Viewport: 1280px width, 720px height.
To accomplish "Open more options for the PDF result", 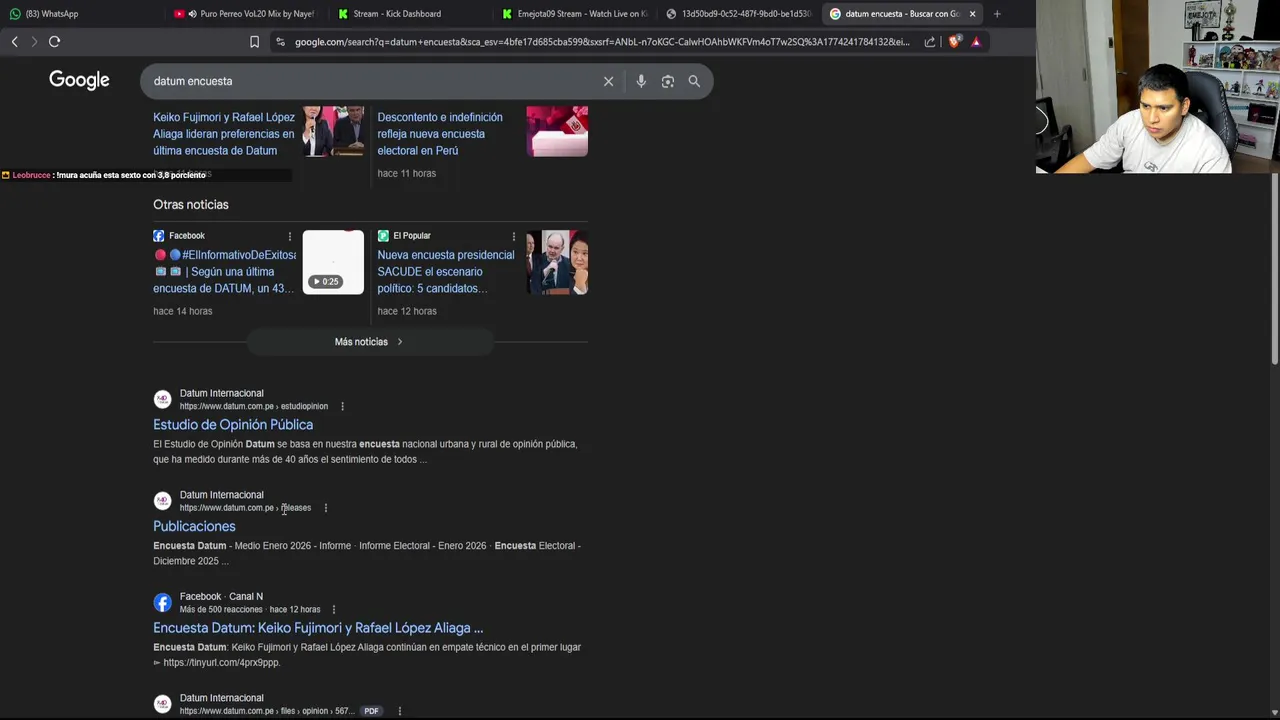I will tap(399, 711).
